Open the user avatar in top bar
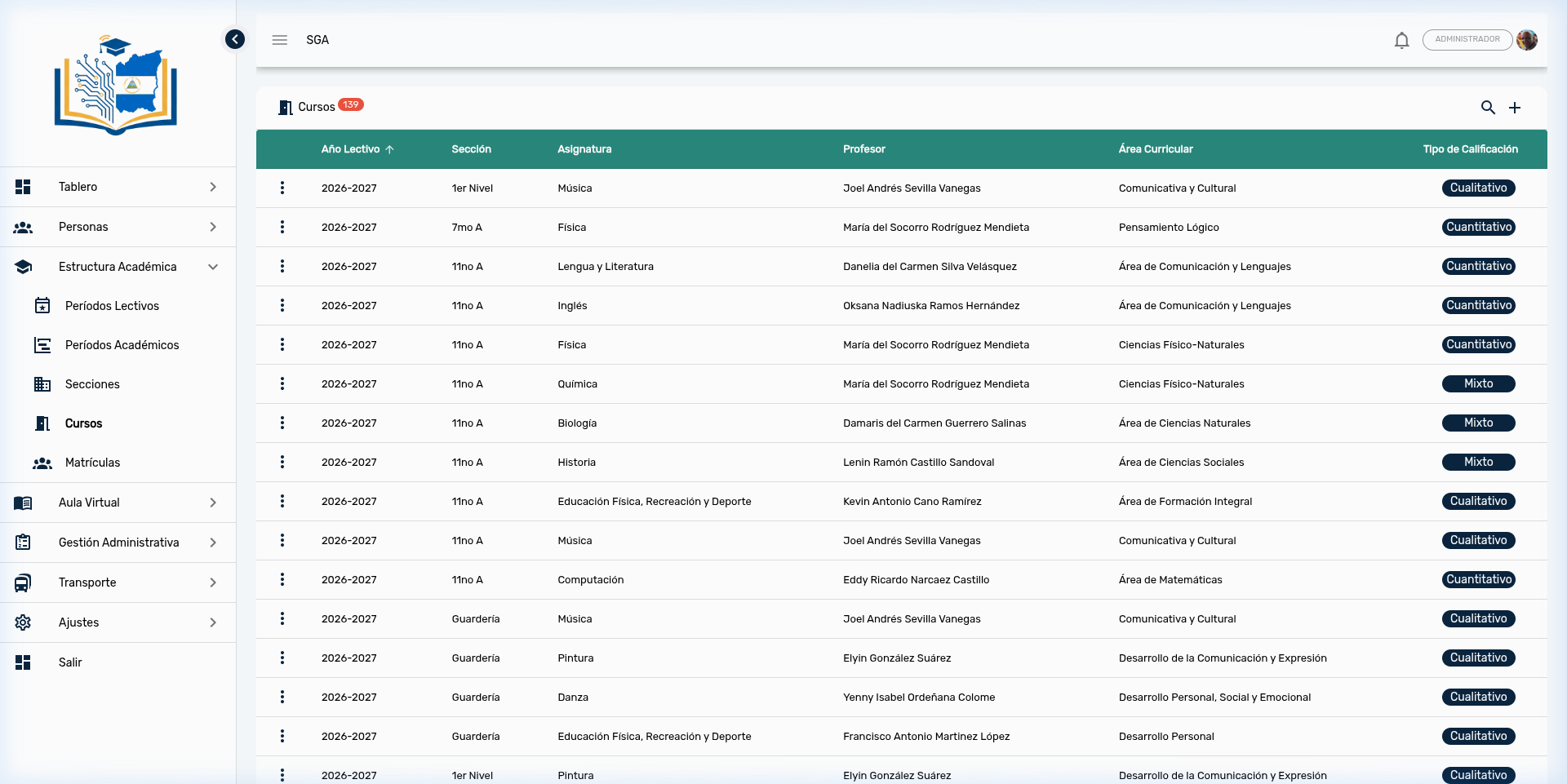 (x=1526, y=40)
